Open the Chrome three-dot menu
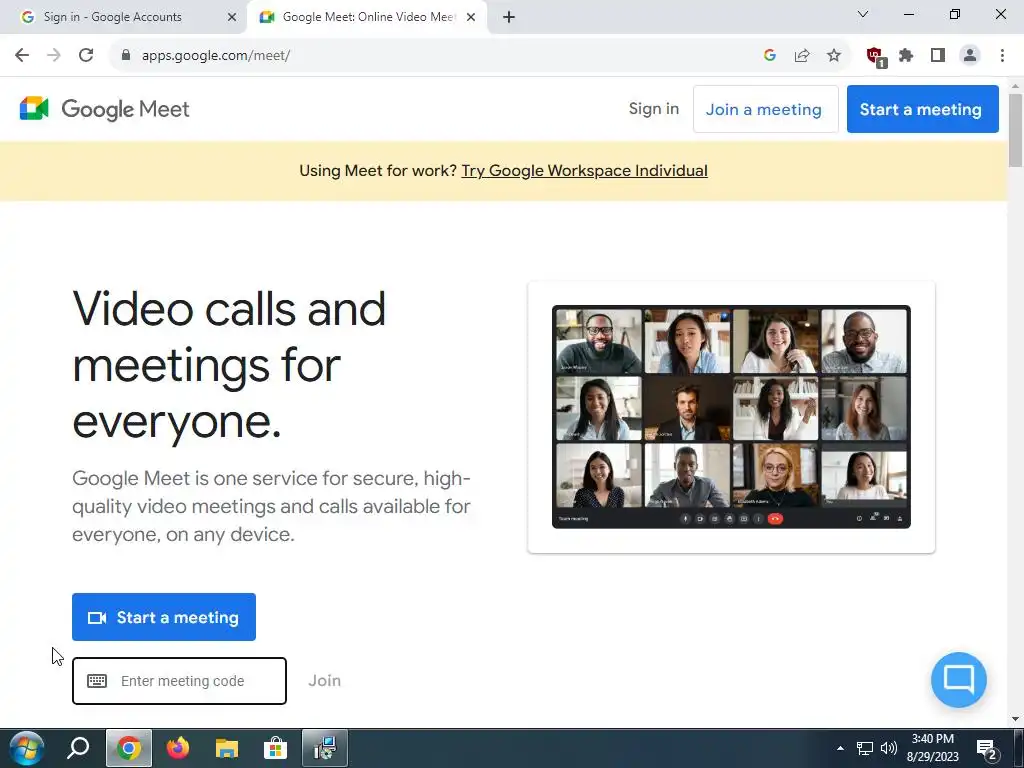 (1002, 56)
